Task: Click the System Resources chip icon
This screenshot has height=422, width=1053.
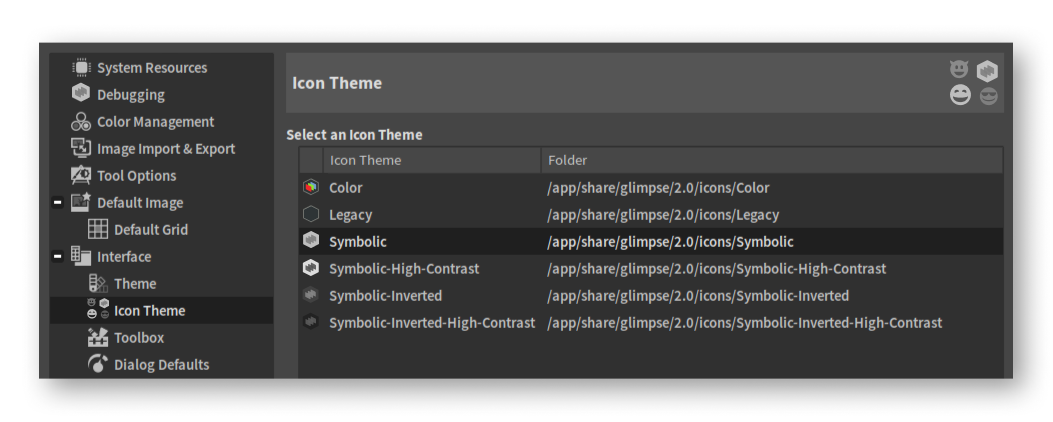Action: tap(81, 67)
